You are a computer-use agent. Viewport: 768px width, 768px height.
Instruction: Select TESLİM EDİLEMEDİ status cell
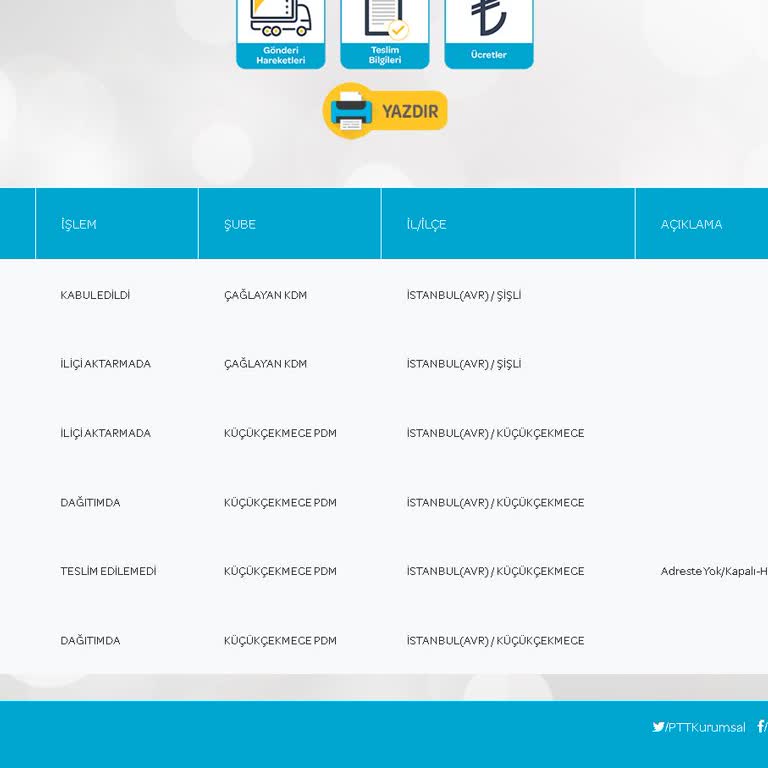108,571
